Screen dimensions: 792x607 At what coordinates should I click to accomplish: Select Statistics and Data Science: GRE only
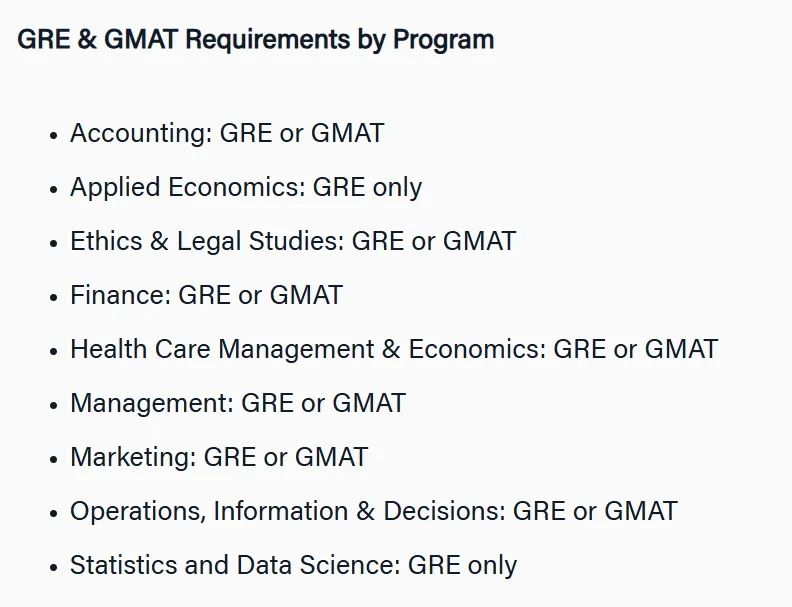293,566
